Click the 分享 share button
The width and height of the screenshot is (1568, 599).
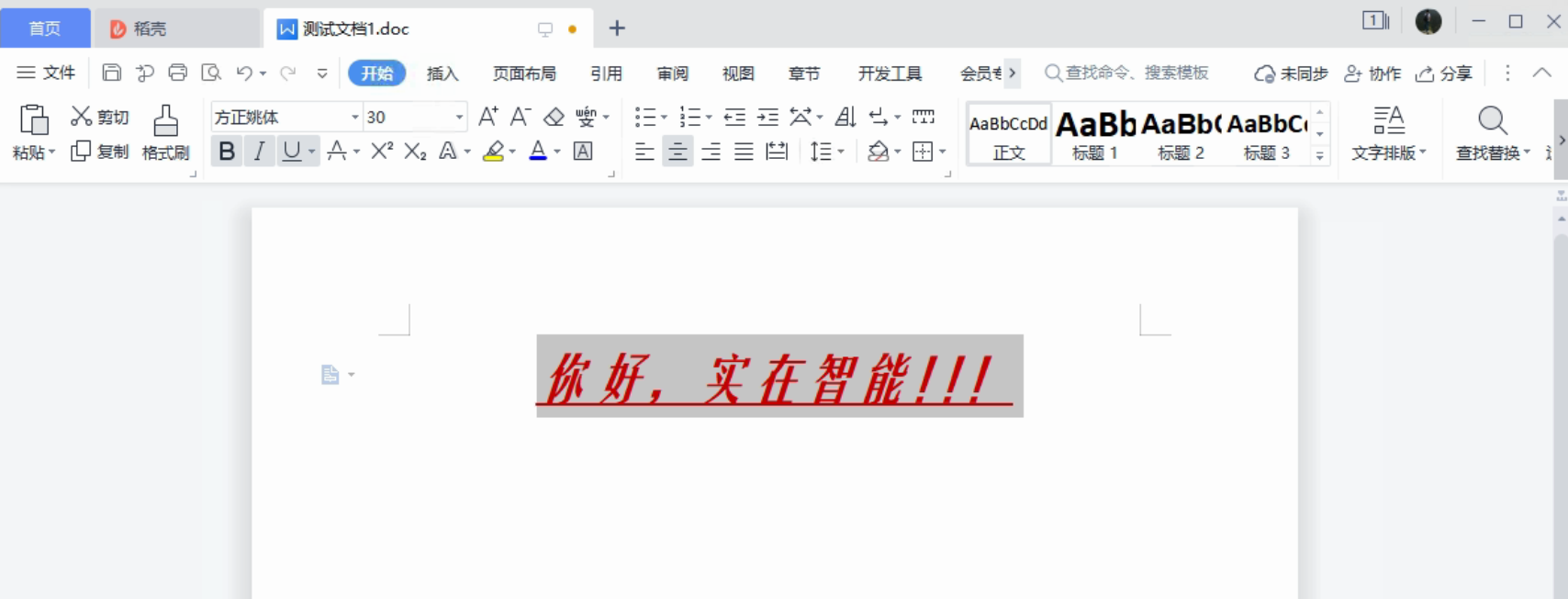click(1444, 73)
